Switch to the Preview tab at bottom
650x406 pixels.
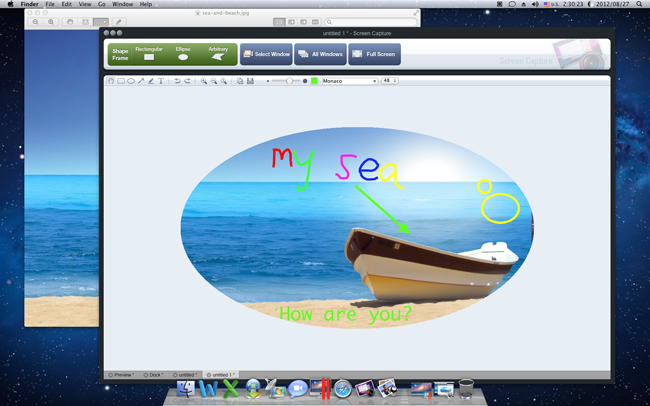[x=122, y=375]
